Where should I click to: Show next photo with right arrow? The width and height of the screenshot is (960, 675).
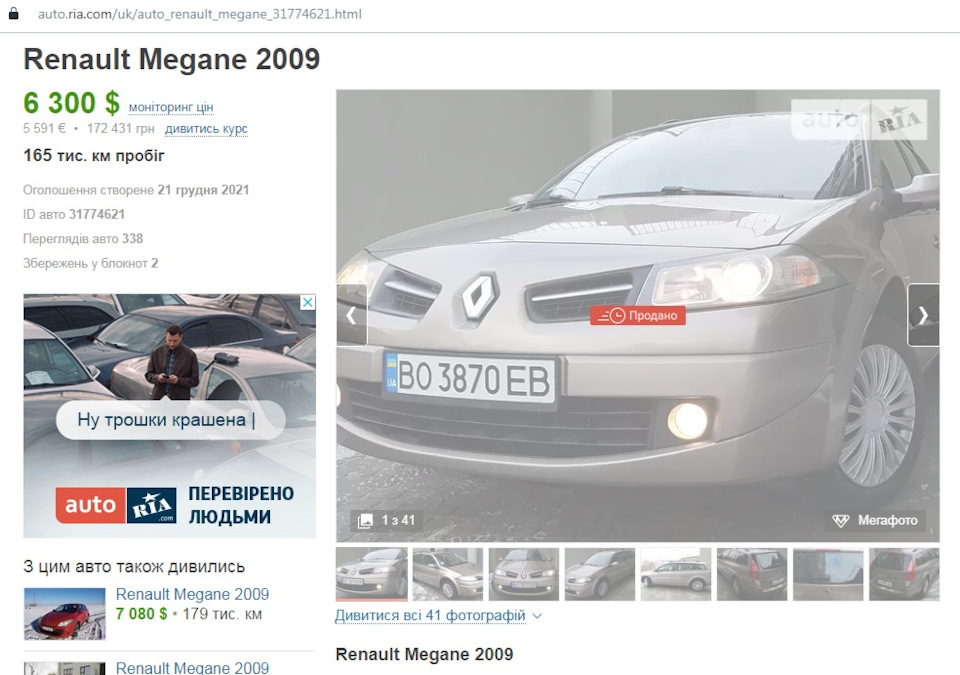pyautogui.click(x=923, y=315)
